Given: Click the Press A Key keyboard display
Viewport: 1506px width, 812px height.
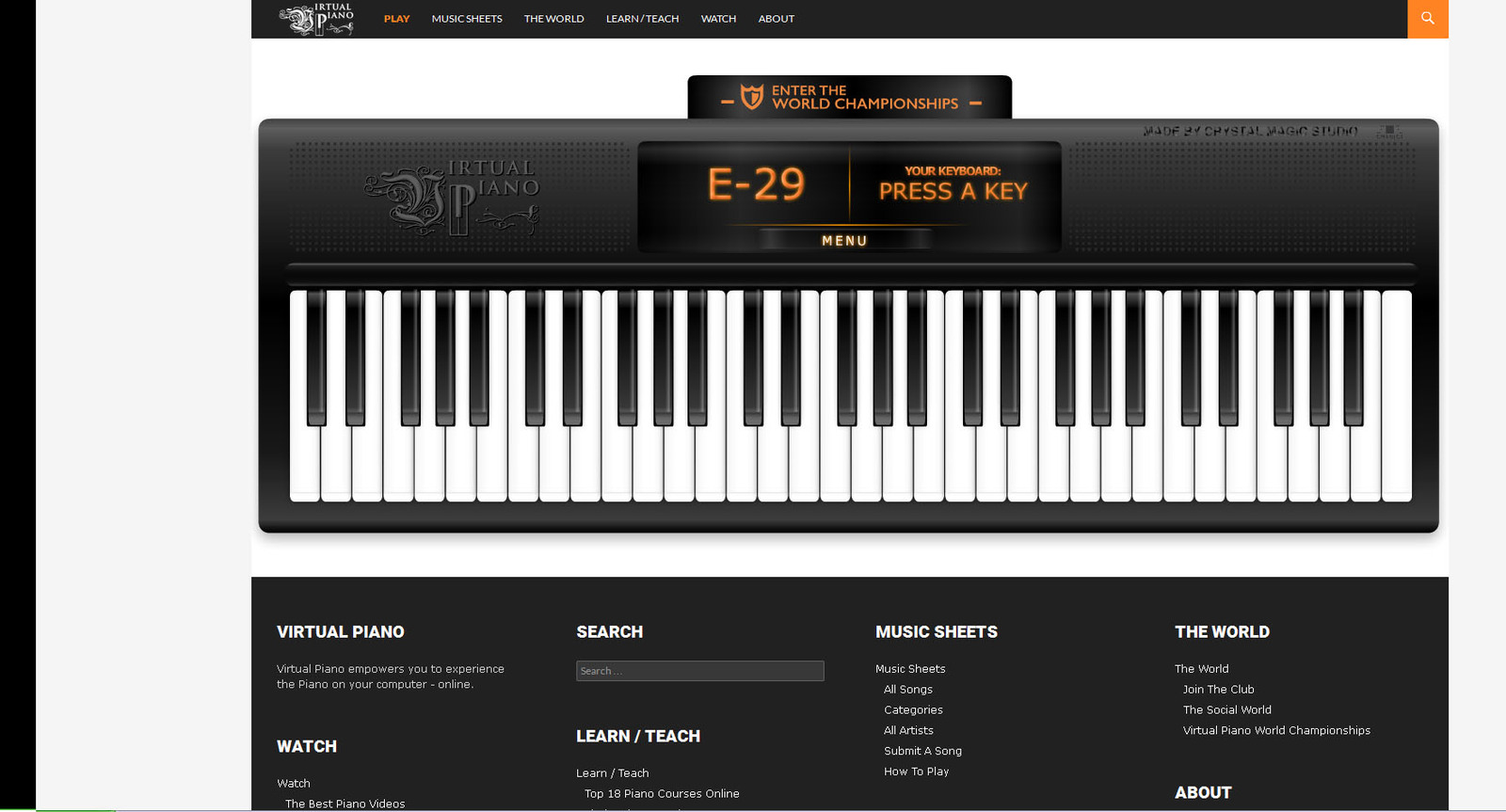Looking at the screenshot, I should click(953, 184).
